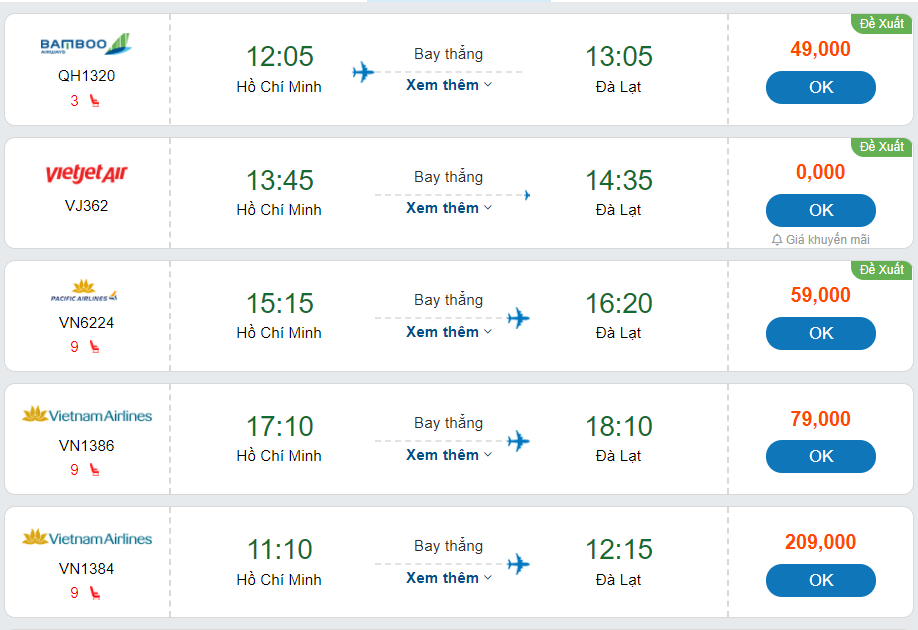This screenshot has width=918, height=630.
Task: Click the seat icon under VN6224
Action: coord(95,347)
